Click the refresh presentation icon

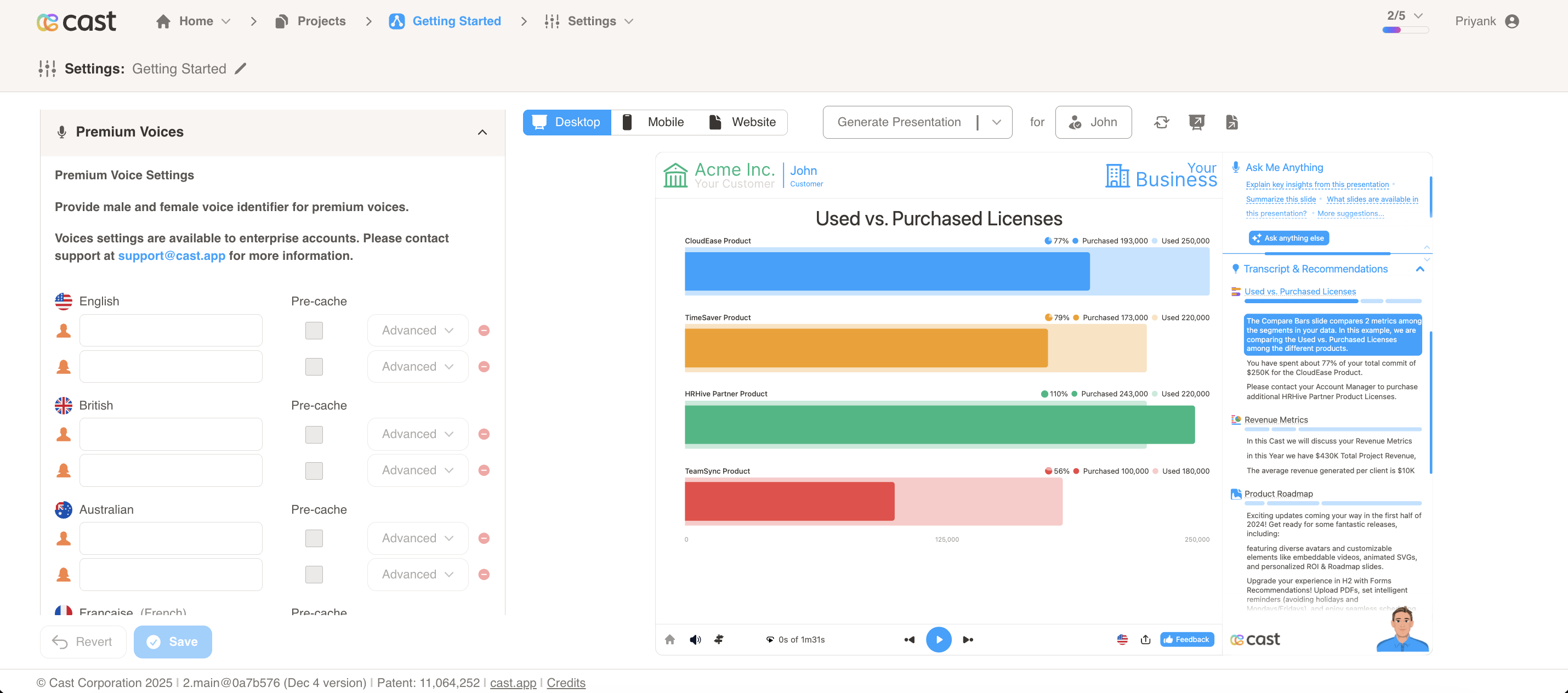click(x=1161, y=122)
